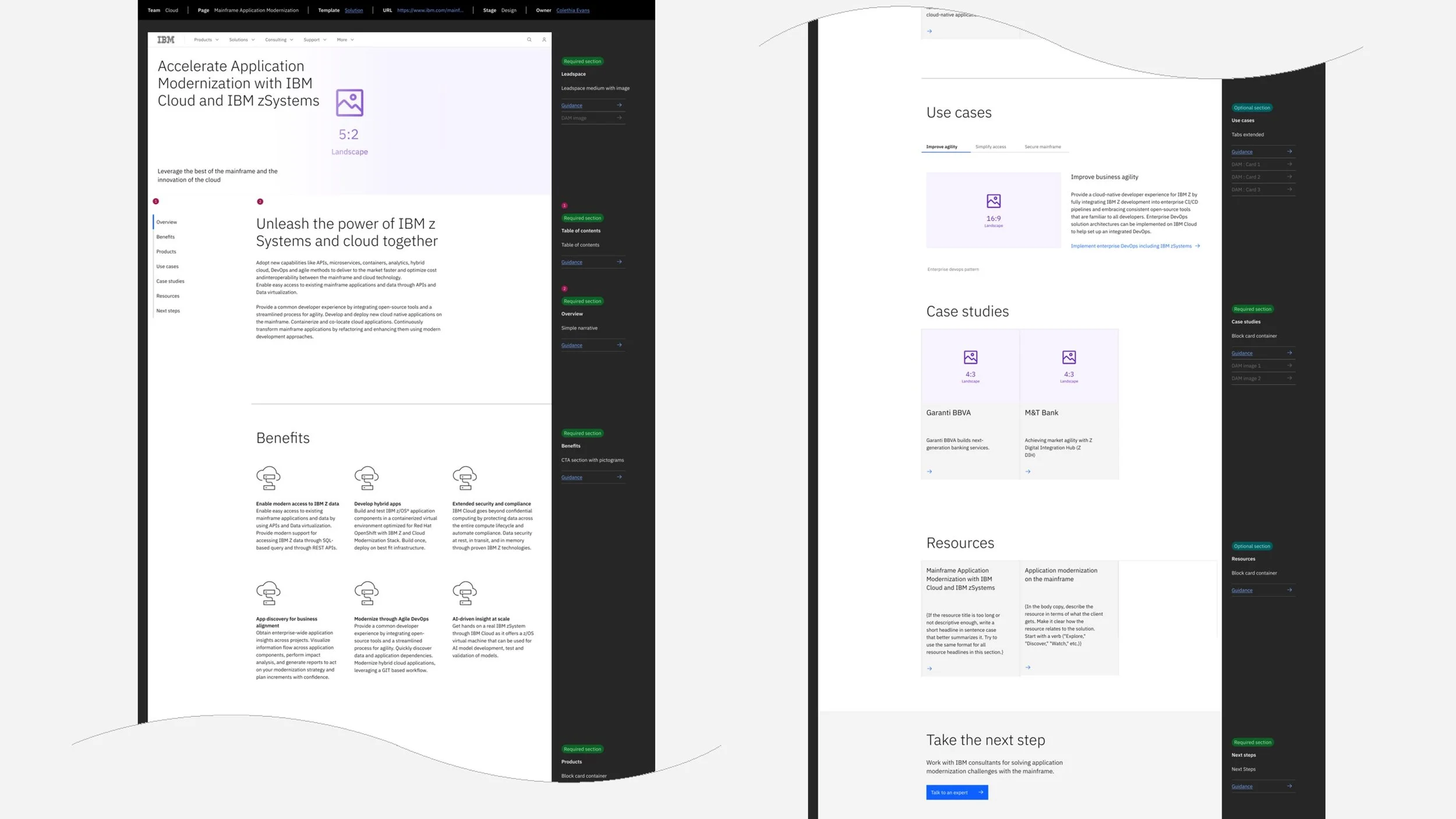Open Guidance link under Leadspace section
Viewport: 1456px width, 819px height.
[592, 105]
